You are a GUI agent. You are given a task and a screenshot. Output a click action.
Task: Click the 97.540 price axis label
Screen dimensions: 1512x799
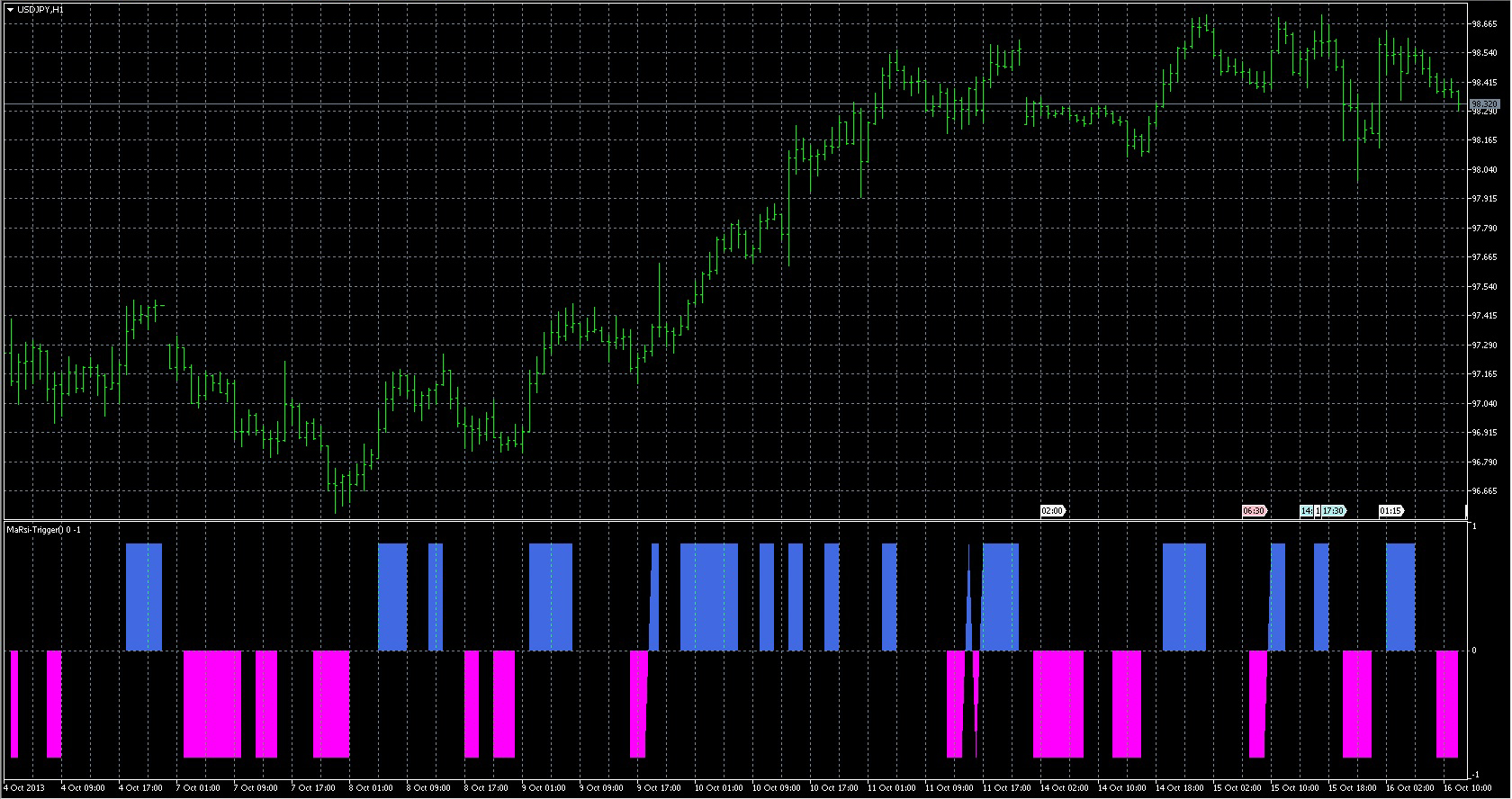tap(1484, 287)
